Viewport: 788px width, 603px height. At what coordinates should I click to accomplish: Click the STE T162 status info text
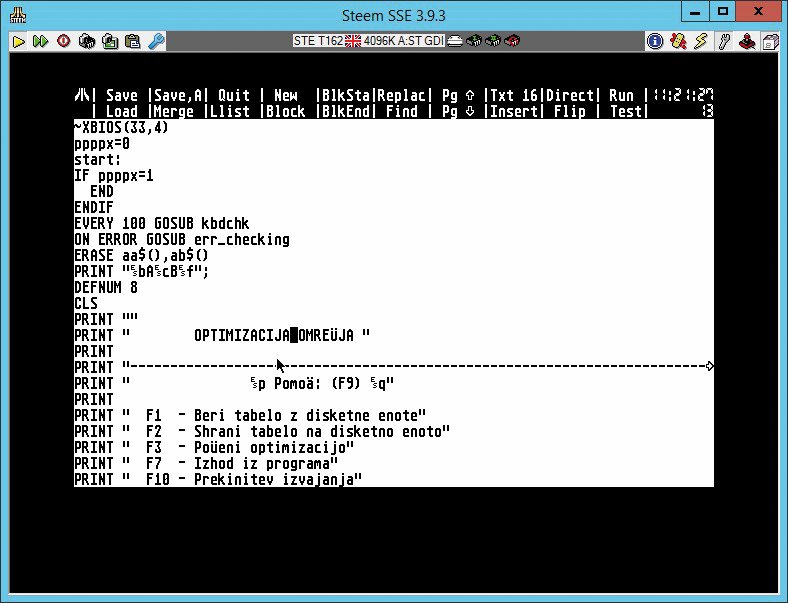[x=369, y=41]
